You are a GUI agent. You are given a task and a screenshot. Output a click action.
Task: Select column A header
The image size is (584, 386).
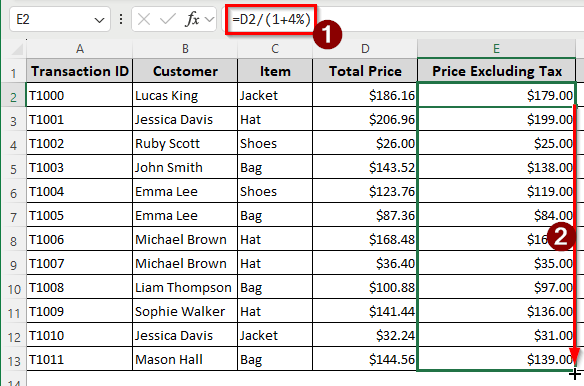pyautogui.click(x=79, y=49)
